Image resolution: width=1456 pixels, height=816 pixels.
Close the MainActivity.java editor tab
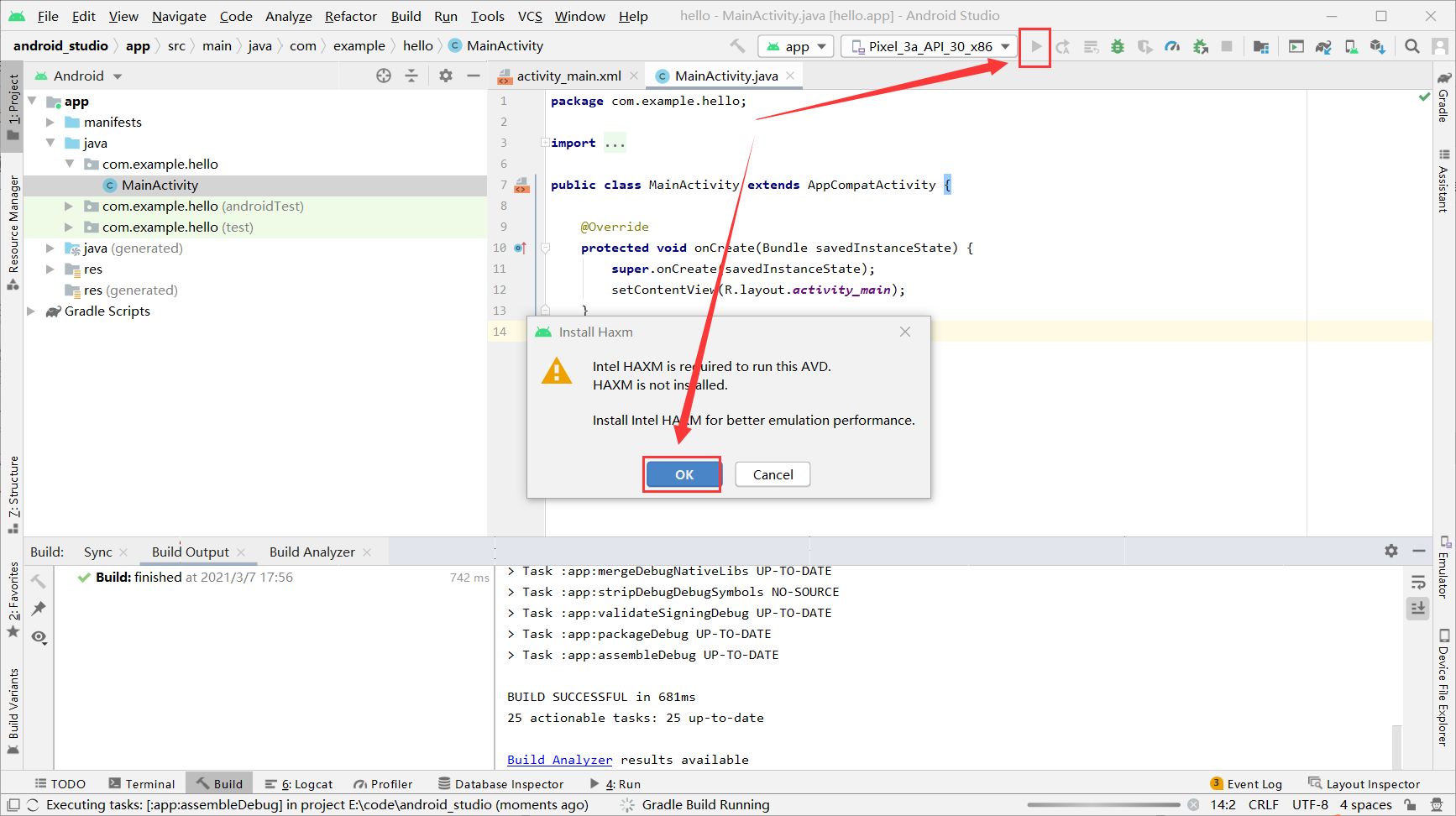(x=790, y=76)
